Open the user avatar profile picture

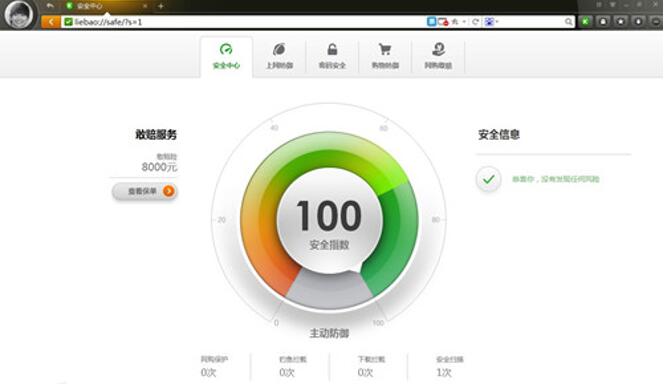[18, 15]
